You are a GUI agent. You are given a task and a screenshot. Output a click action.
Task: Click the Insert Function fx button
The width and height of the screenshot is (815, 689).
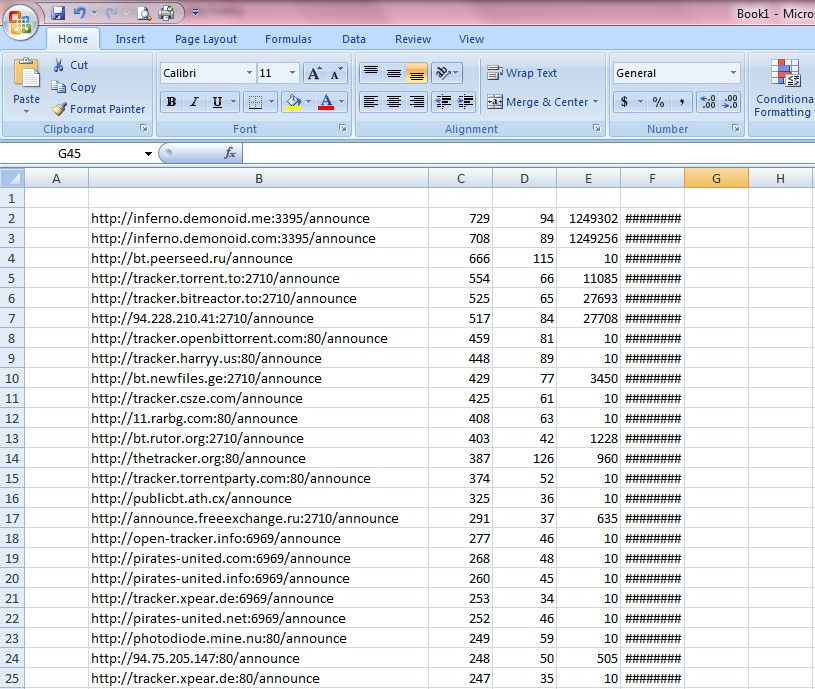point(229,153)
